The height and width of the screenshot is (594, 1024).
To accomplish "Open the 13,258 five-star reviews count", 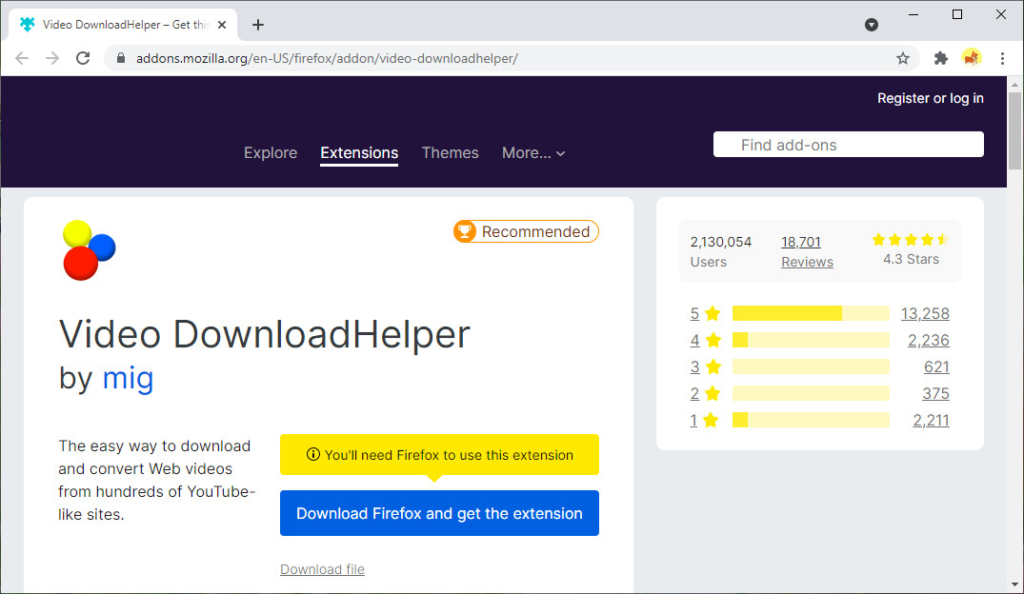I will (925, 313).
